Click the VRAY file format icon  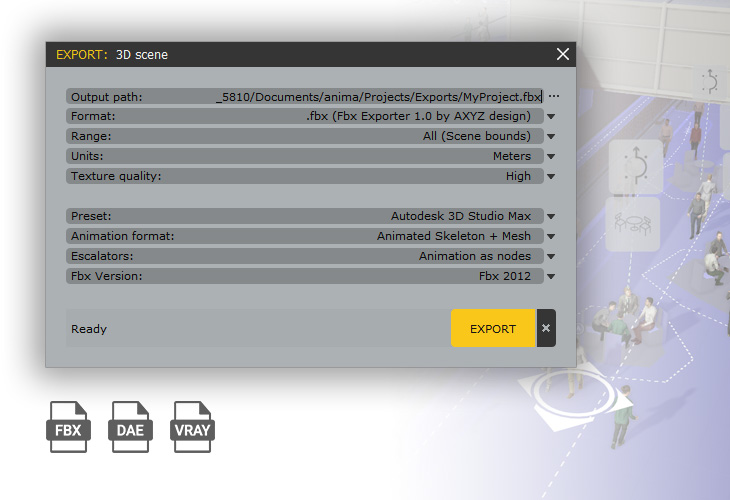[192, 427]
